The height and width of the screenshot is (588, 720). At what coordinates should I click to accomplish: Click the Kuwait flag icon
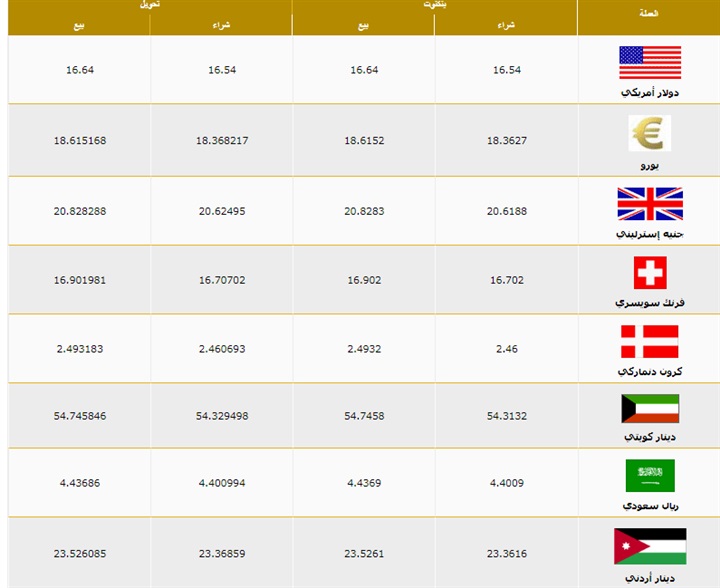649,408
